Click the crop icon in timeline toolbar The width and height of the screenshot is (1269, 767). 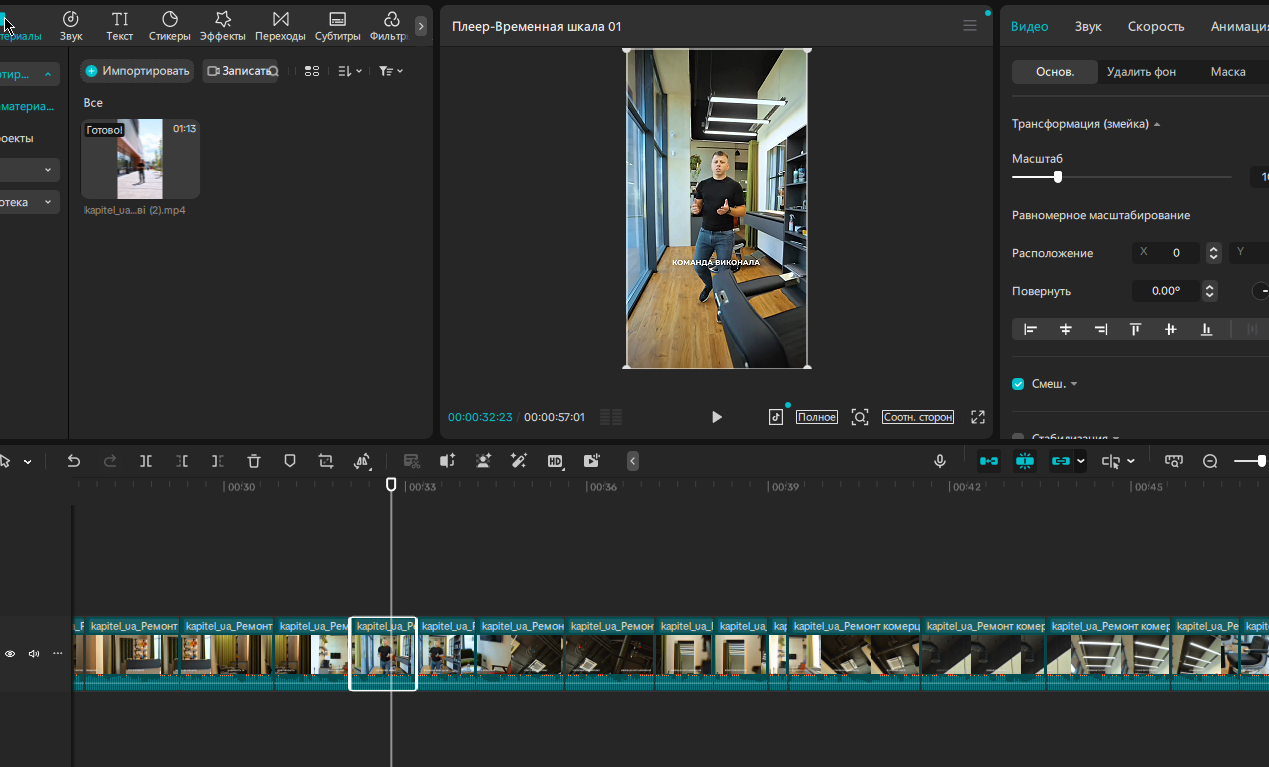click(x=326, y=461)
